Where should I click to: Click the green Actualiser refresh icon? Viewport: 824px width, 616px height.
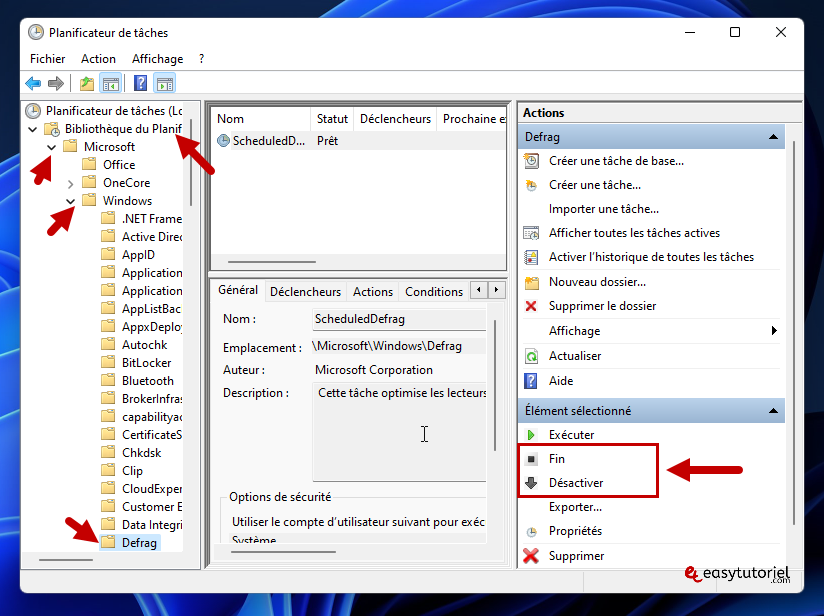tap(531, 356)
